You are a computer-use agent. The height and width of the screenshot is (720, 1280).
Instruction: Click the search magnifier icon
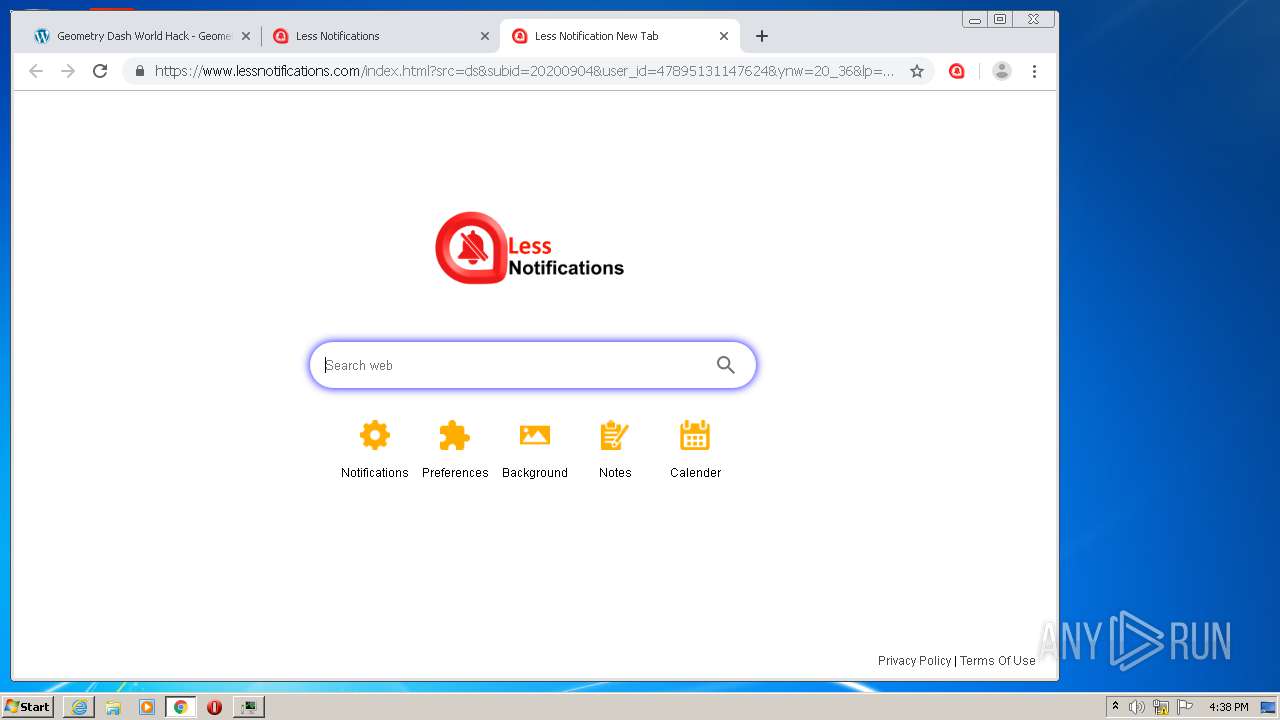click(726, 365)
